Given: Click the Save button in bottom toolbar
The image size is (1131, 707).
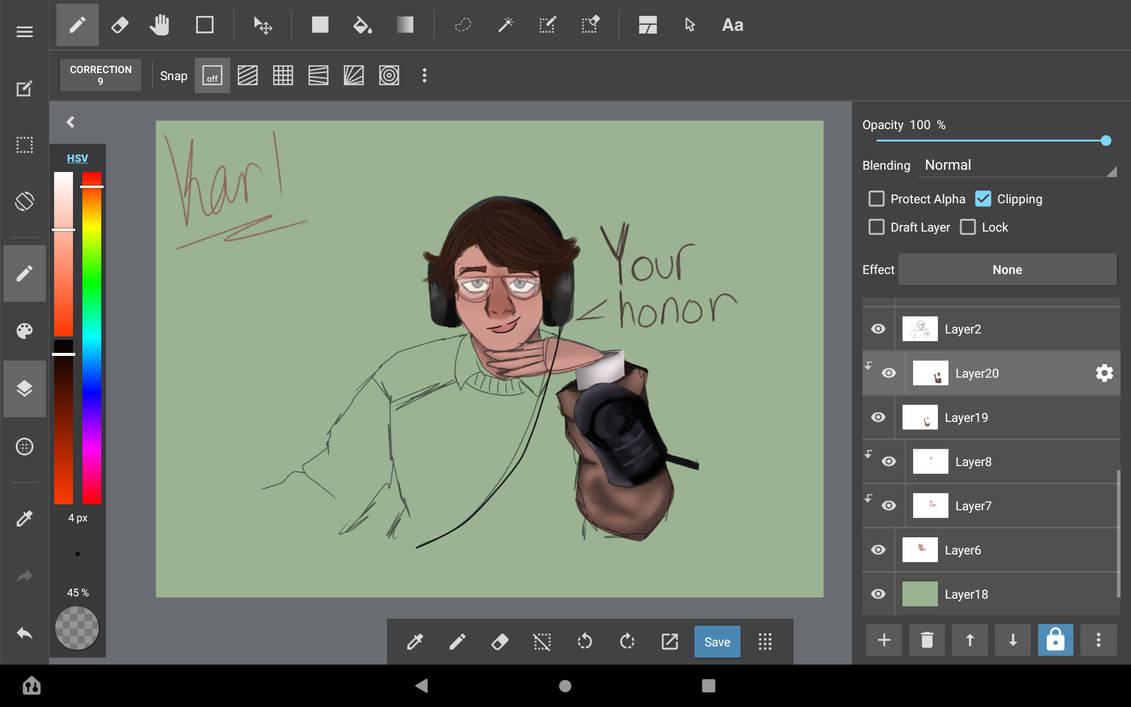Looking at the screenshot, I should pyautogui.click(x=717, y=641).
